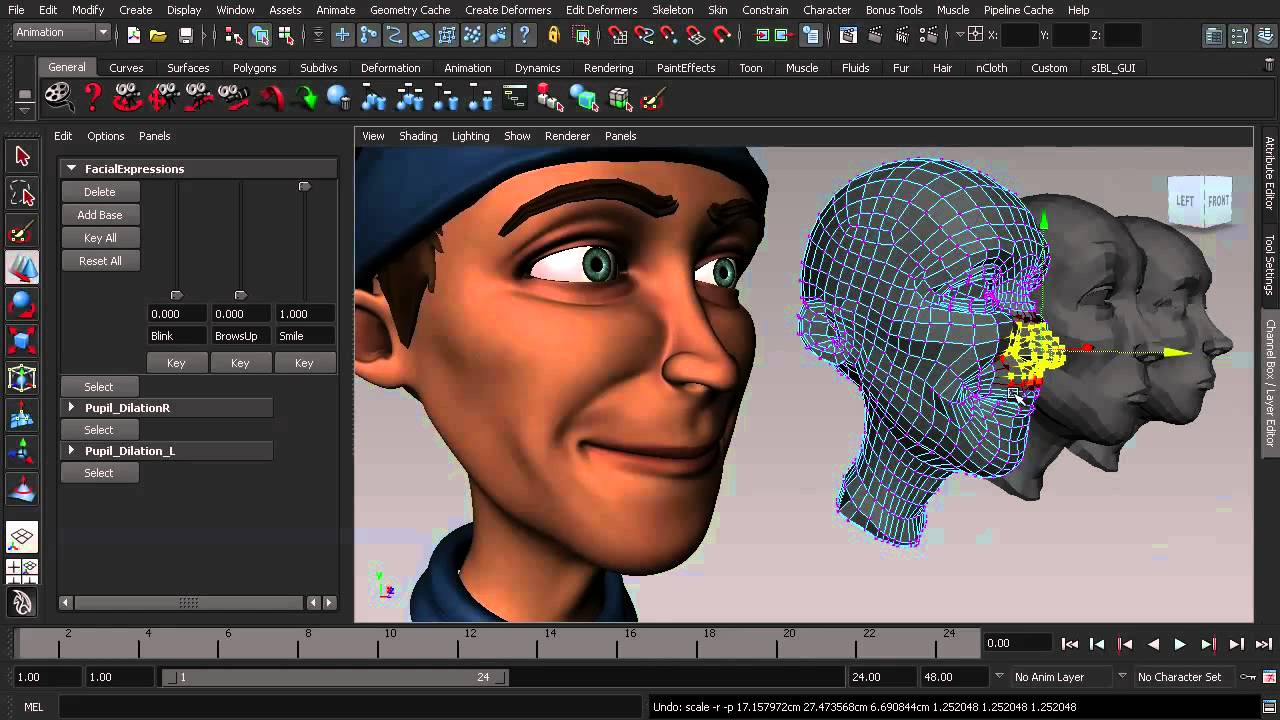Click the save scene floppy disk icon
Image resolution: width=1280 pixels, height=720 pixels.
point(186,35)
